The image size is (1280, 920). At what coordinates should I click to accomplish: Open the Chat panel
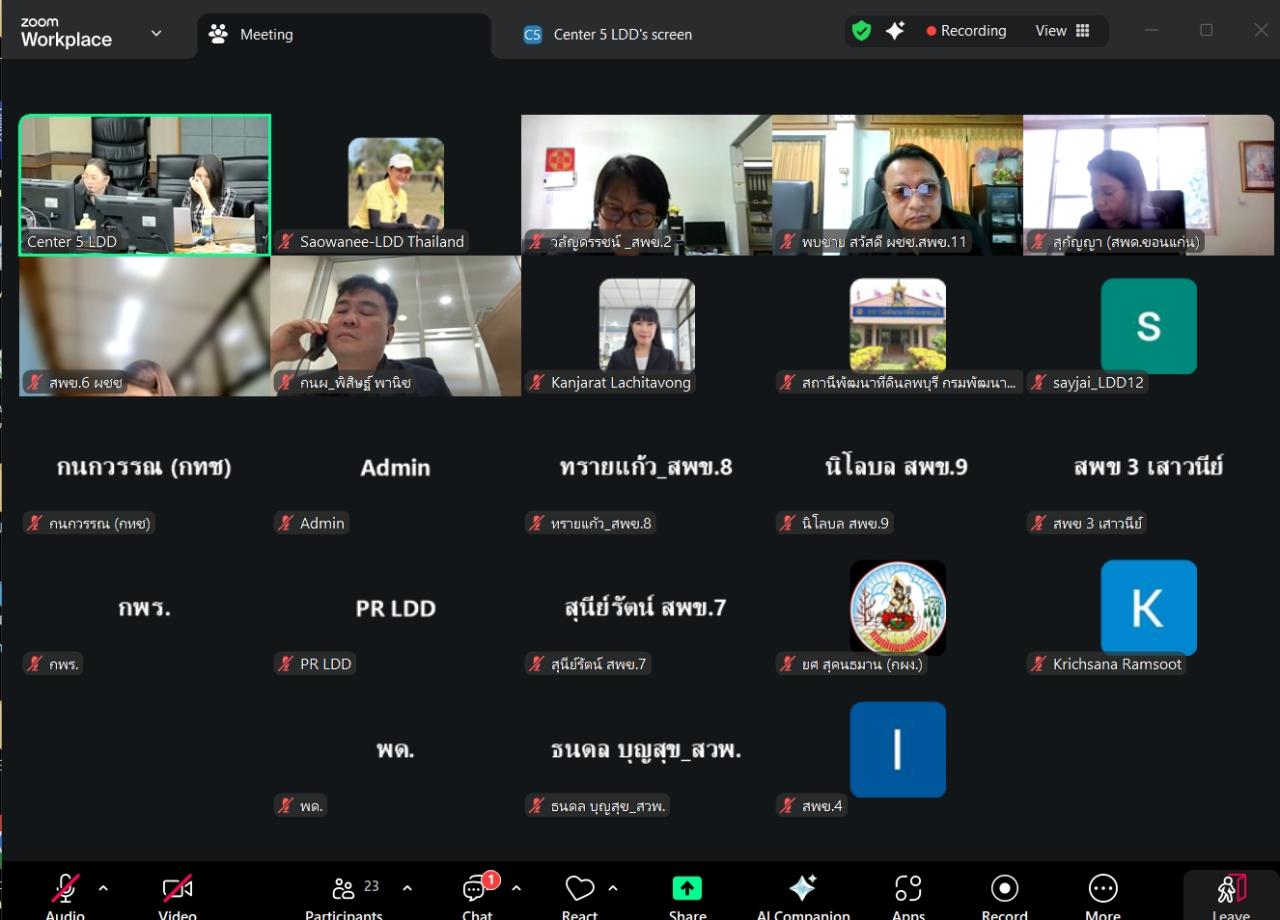(x=477, y=891)
